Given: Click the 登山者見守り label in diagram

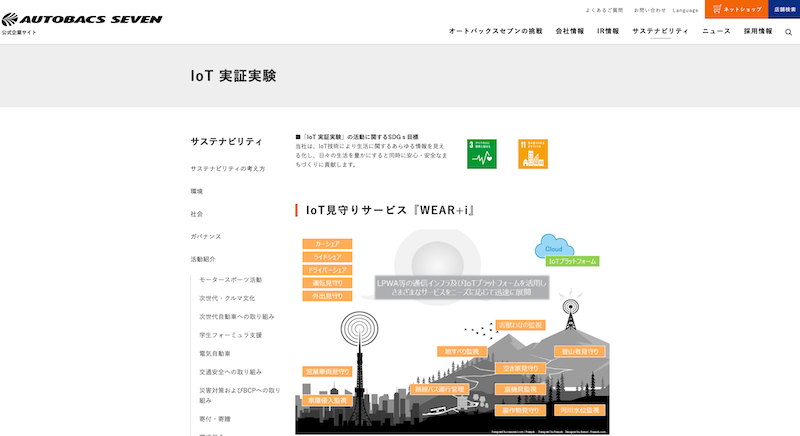Looking at the screenshot, I should (580, 351).
